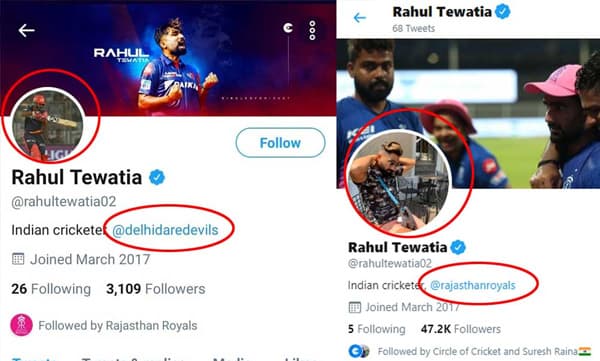
Task: View left profile picture of batsman
Action: (x=48, y=125)
